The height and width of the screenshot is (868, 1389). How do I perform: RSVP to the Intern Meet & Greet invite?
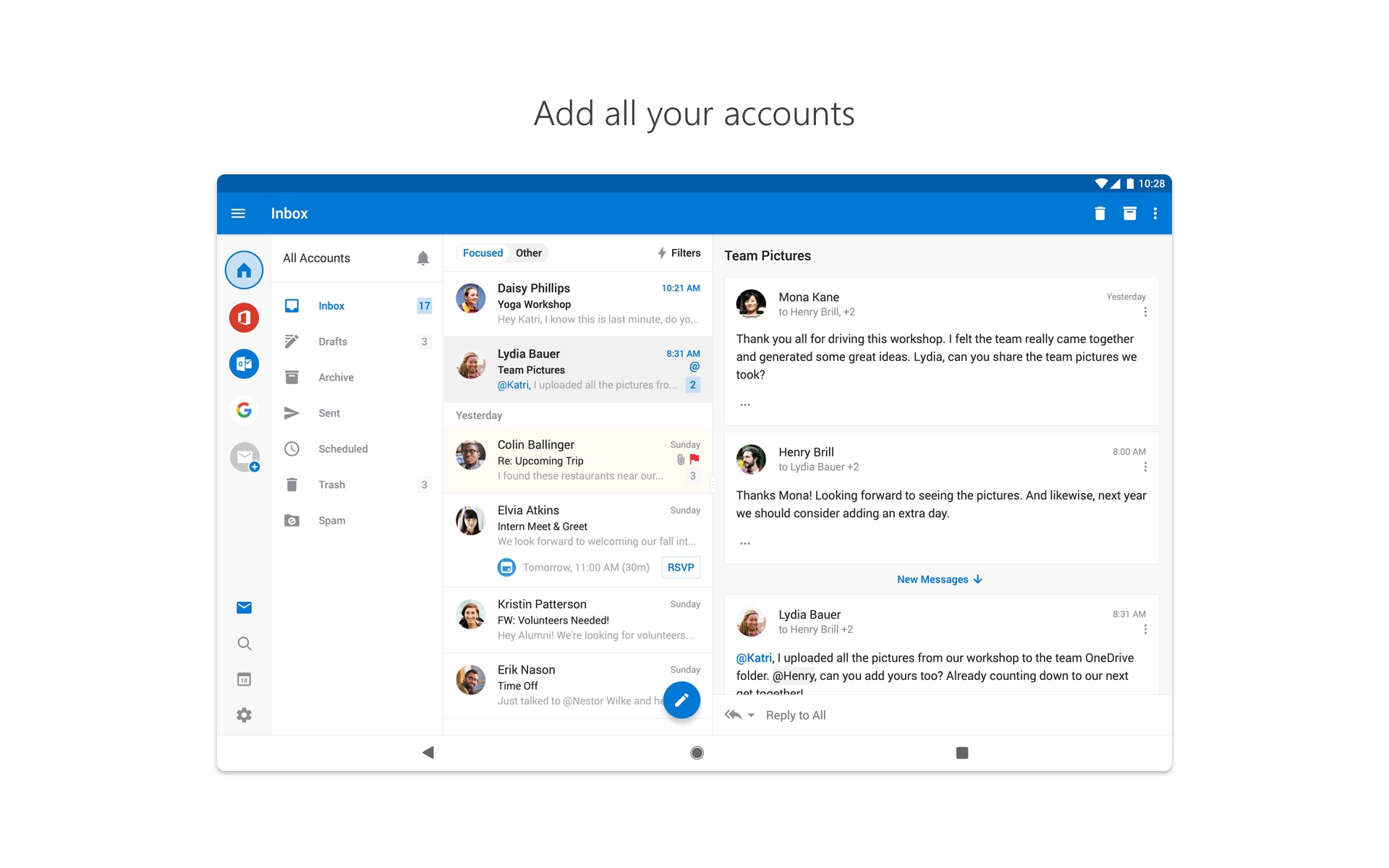click(x=680, y=567)
